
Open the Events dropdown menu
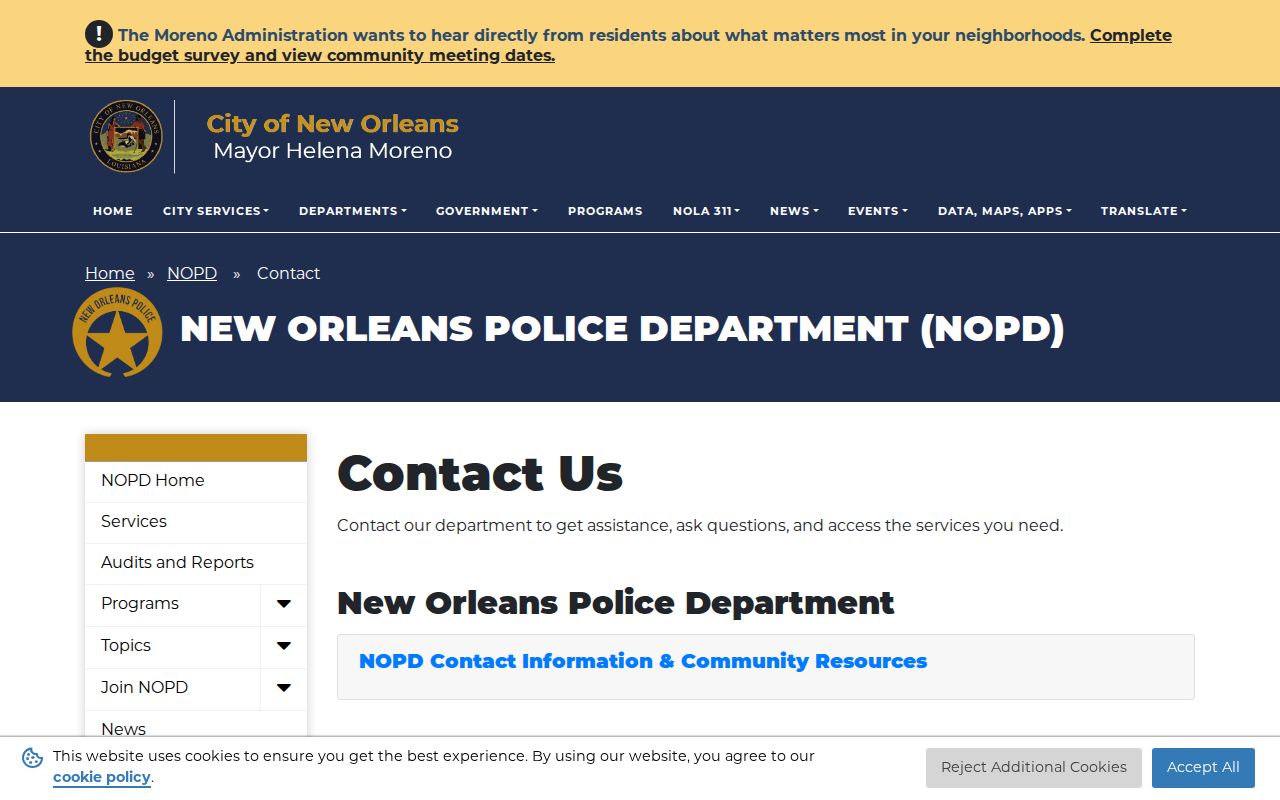[x=878, y=211]
